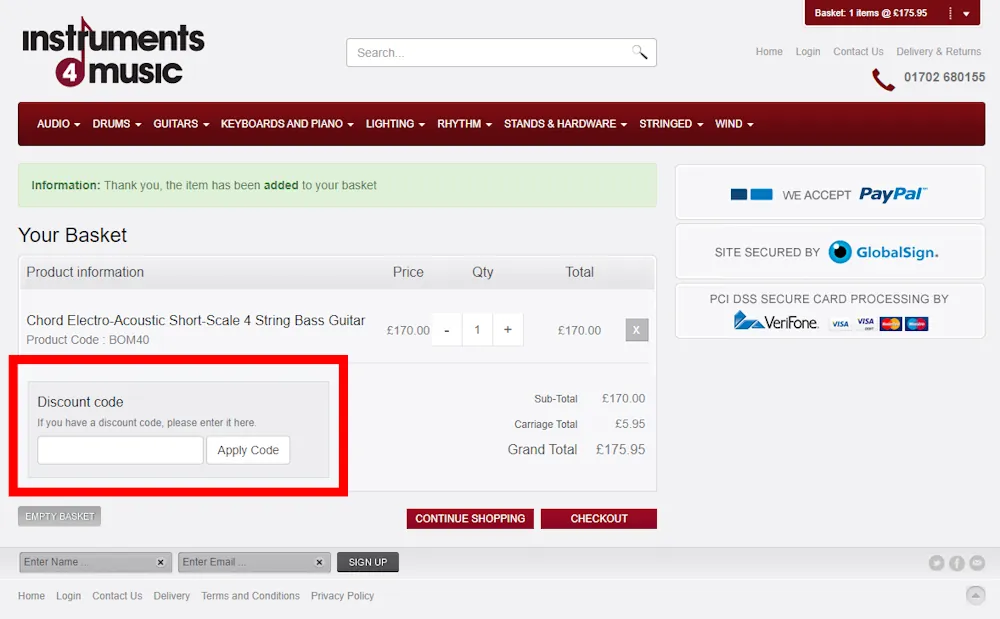Open the footer Contact Us link
This screenshot has width=1000, height=619.
pos(117,596)
